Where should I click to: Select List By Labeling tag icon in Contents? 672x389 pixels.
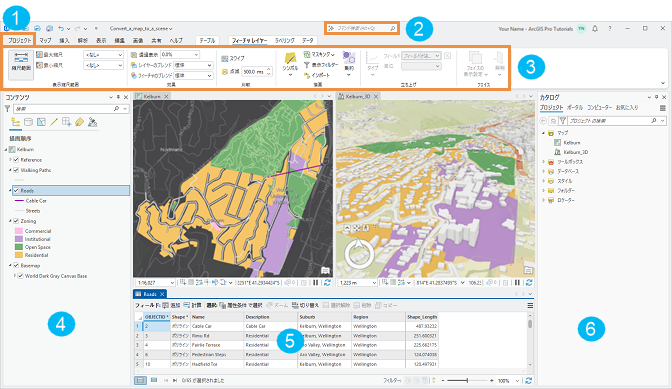[79, 122]
